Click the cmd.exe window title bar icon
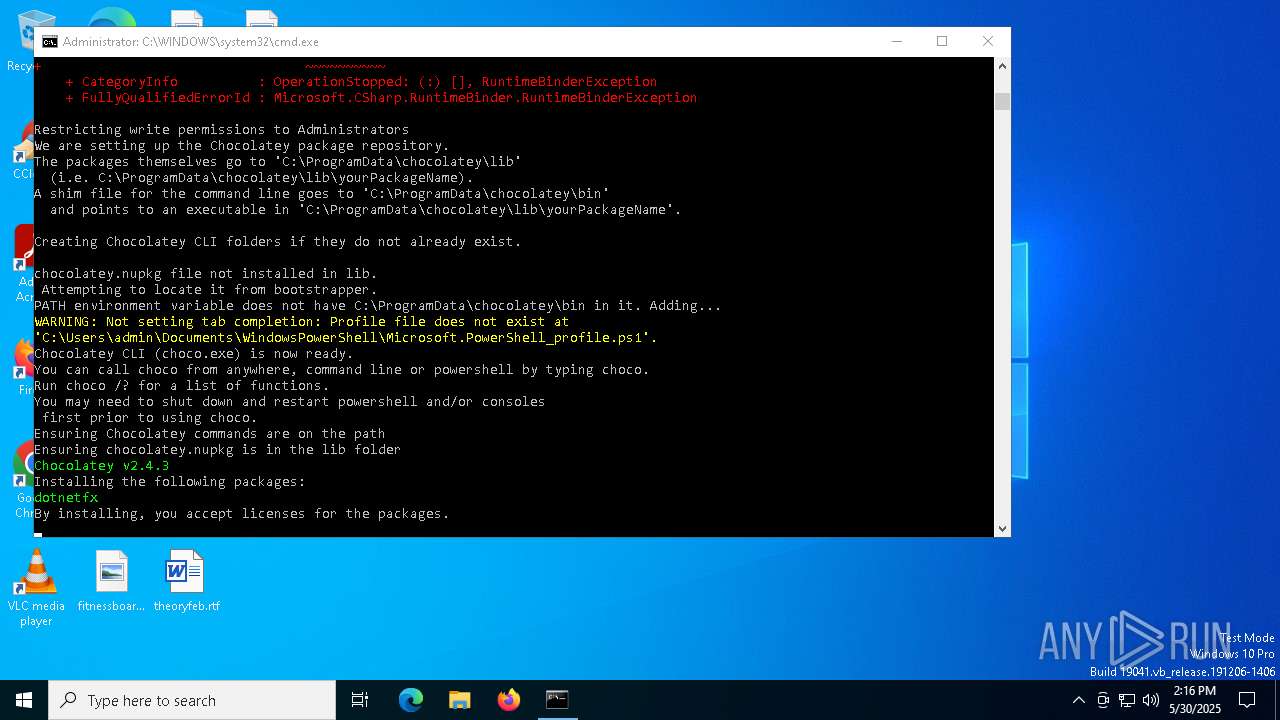 tap(49, 42)
